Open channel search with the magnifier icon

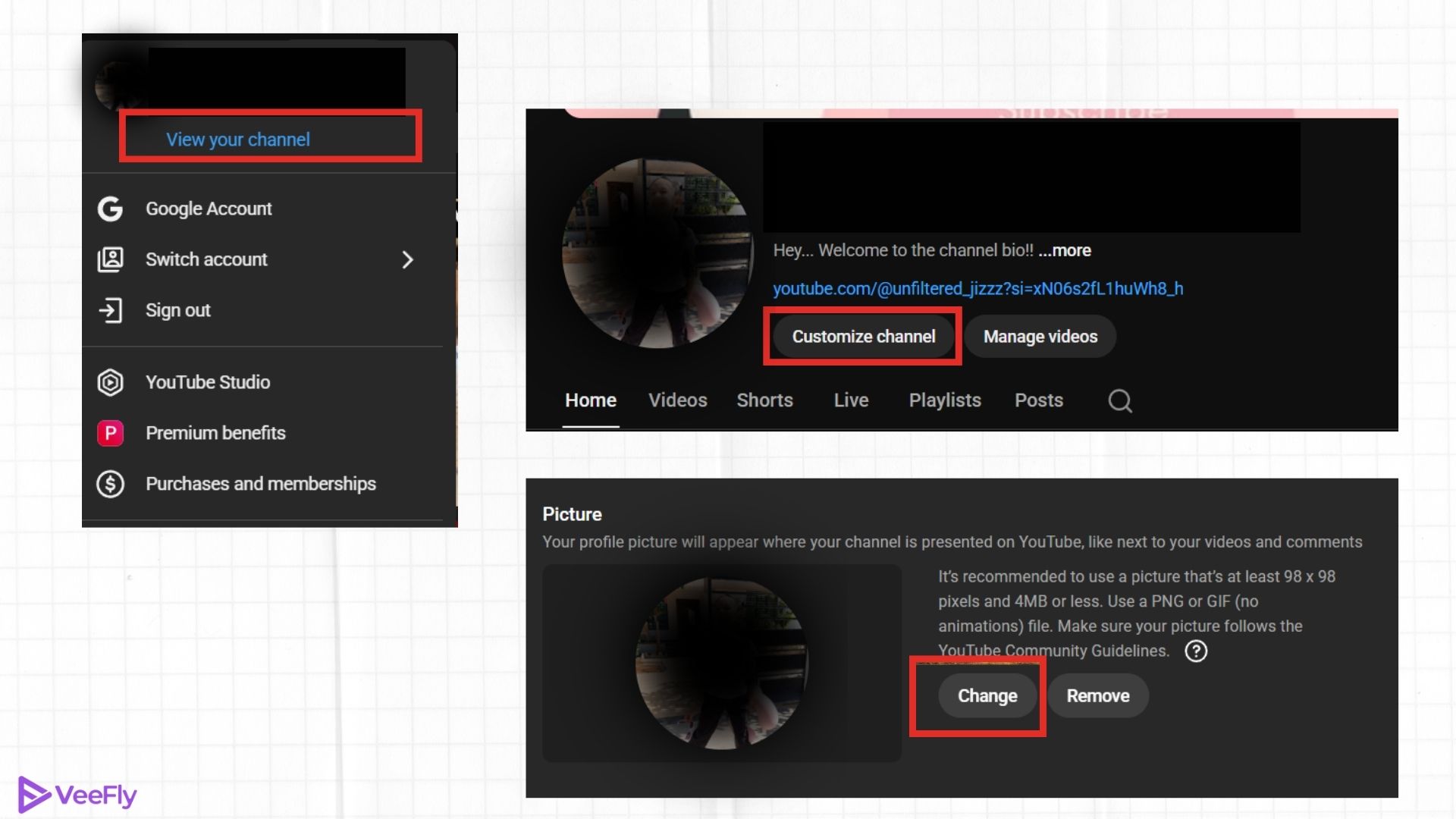(1120, 400)
